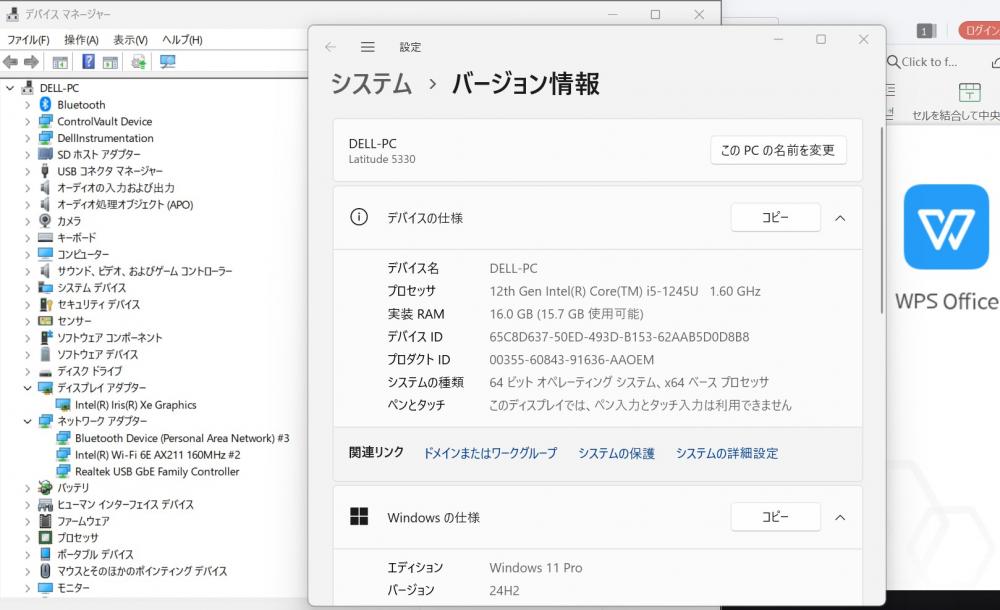Click the edition value "Windows 11 Pro"

coord(536,567)
